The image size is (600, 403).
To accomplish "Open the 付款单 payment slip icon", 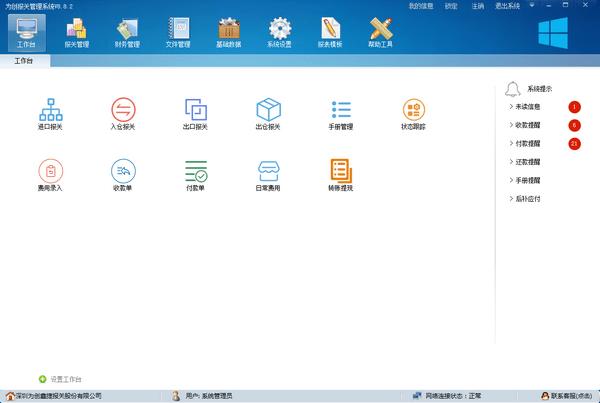I will coord(195,170).
